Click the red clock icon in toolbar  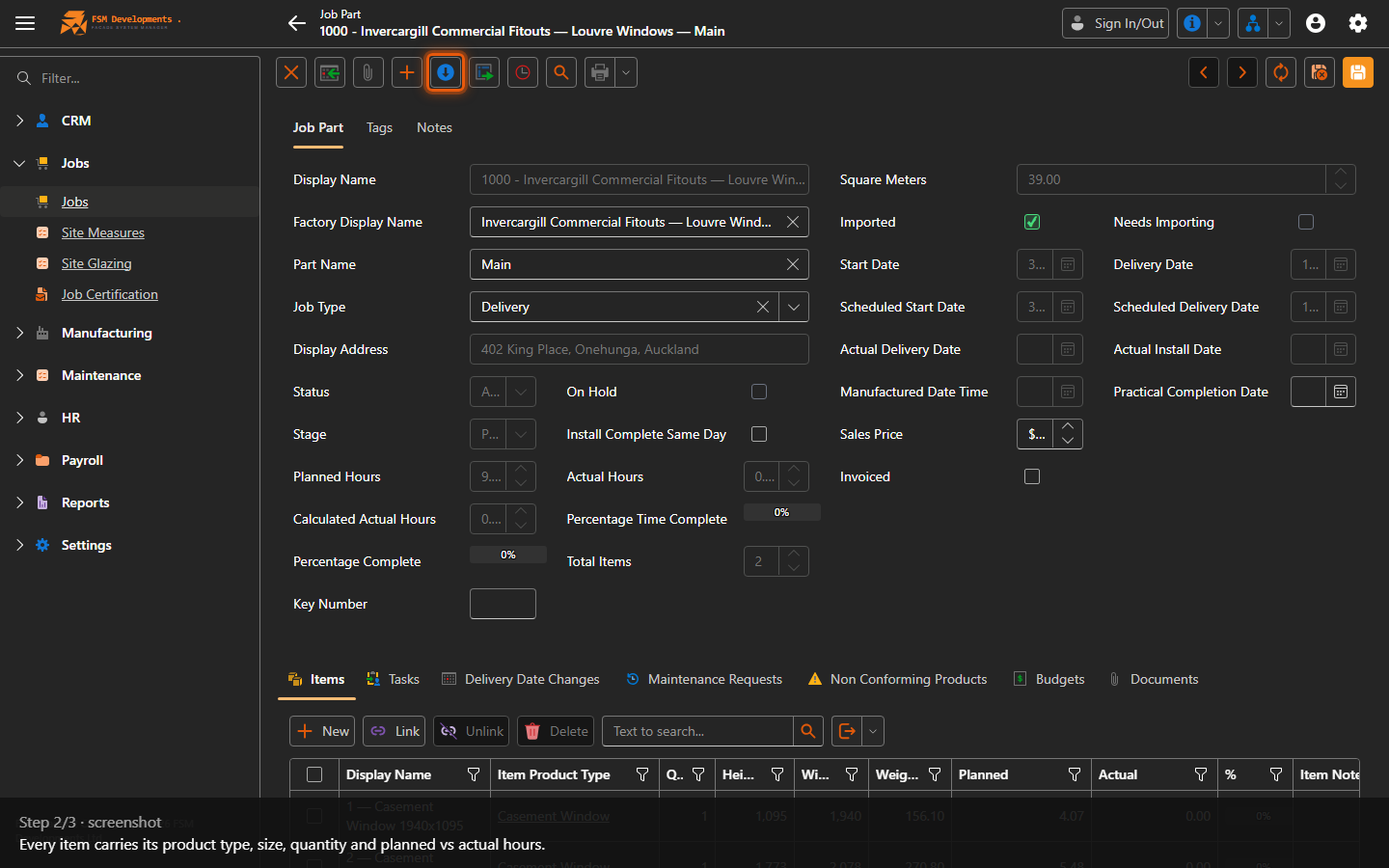(x=523, y=72)
